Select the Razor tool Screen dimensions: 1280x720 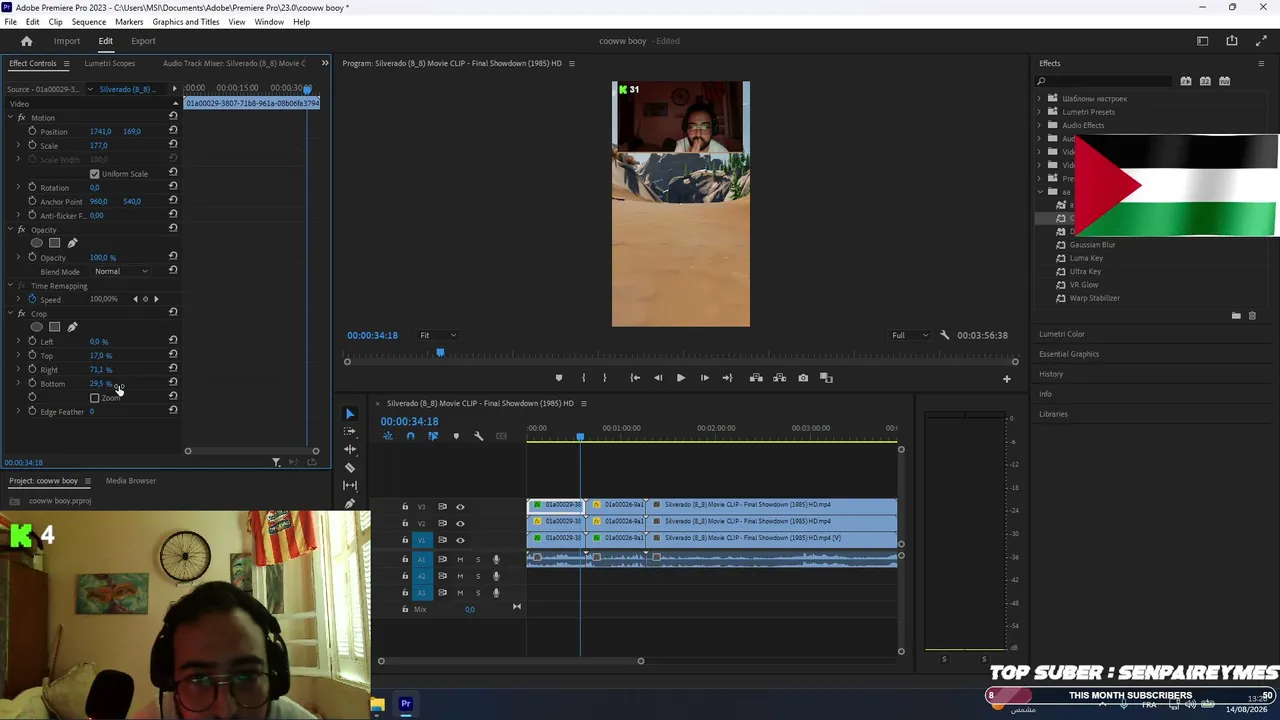click(350, 467)
